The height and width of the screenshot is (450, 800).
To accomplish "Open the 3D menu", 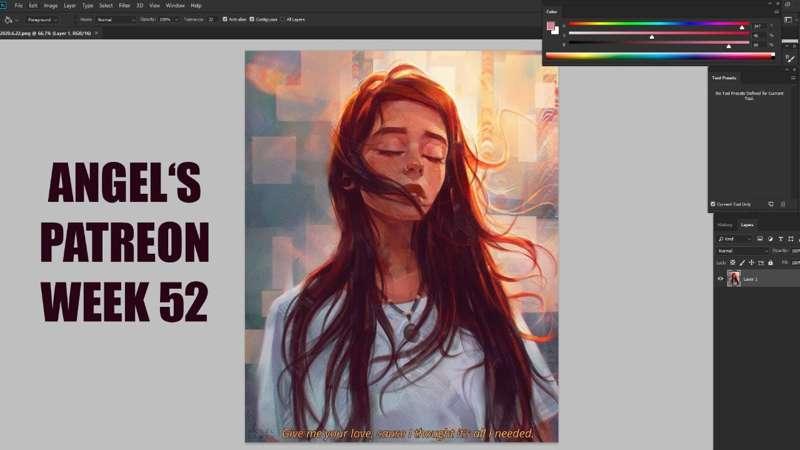I will (140, 6).
